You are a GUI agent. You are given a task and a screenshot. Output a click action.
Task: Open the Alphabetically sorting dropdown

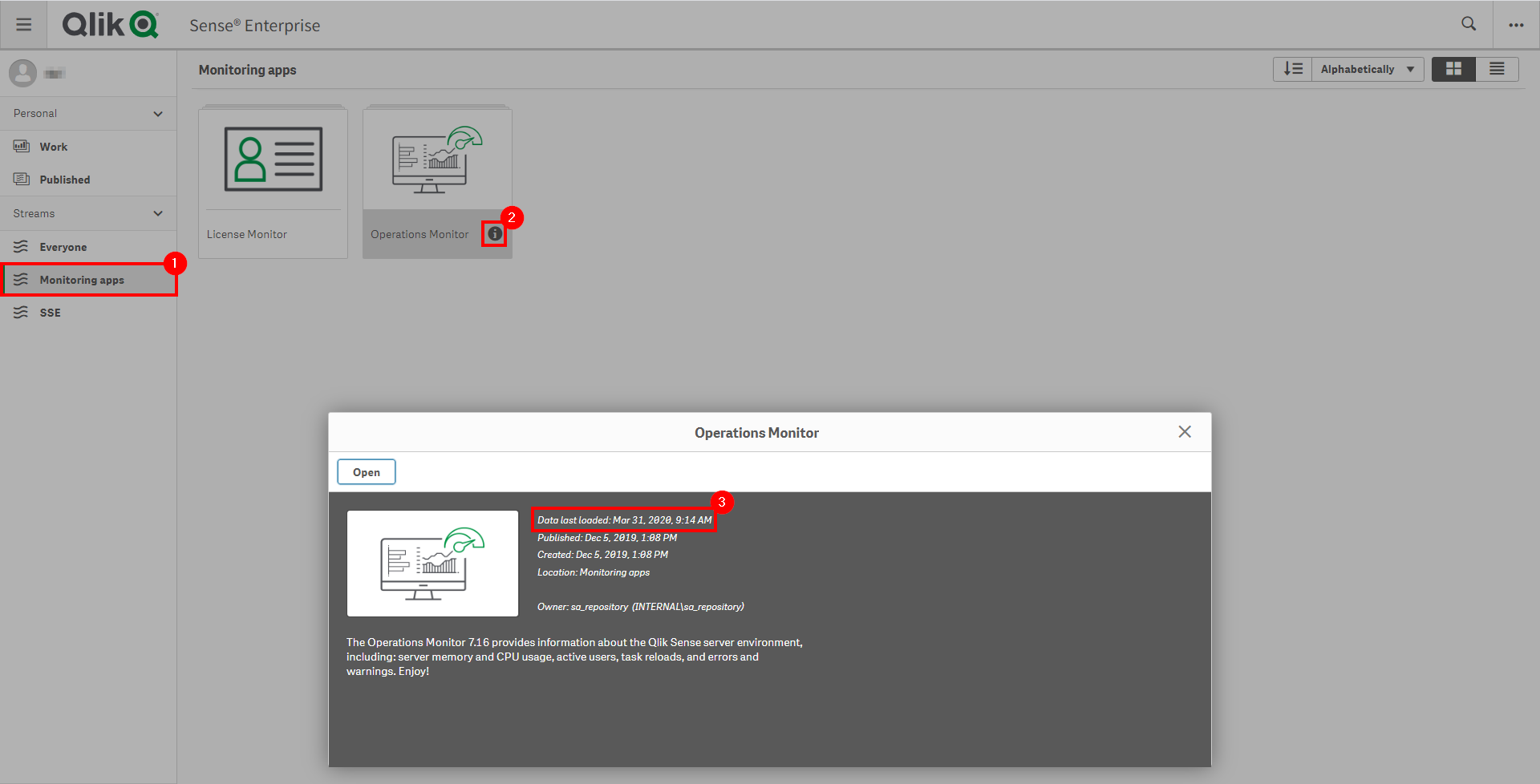1366,69
